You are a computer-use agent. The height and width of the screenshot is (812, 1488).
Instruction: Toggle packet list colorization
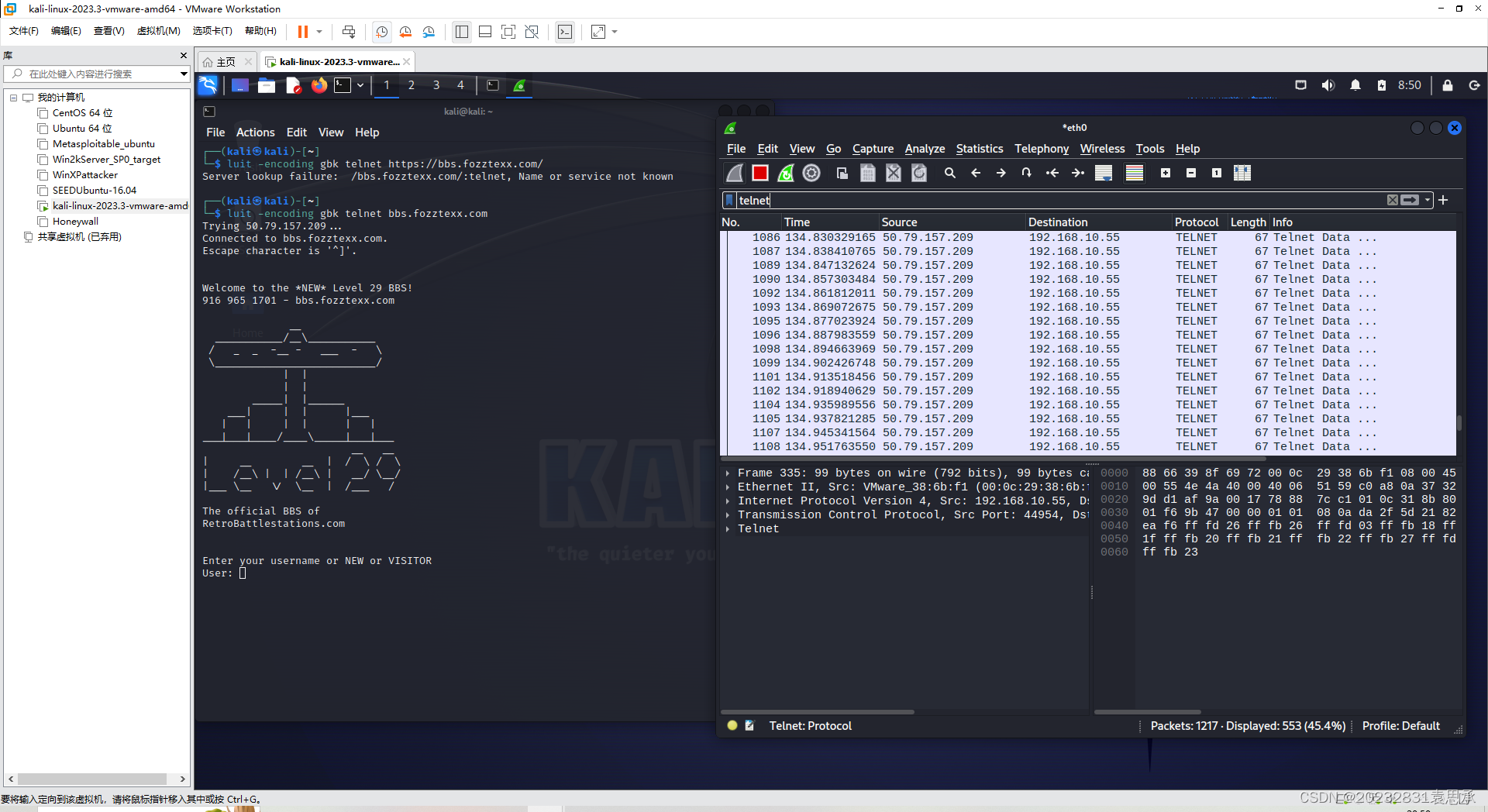coord(1135,173)
